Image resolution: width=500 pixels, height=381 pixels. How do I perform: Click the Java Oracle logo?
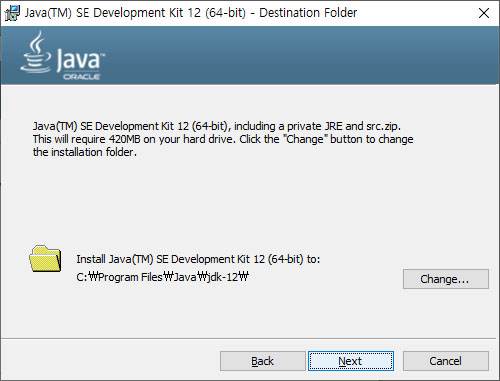click(x=63, y=56)
